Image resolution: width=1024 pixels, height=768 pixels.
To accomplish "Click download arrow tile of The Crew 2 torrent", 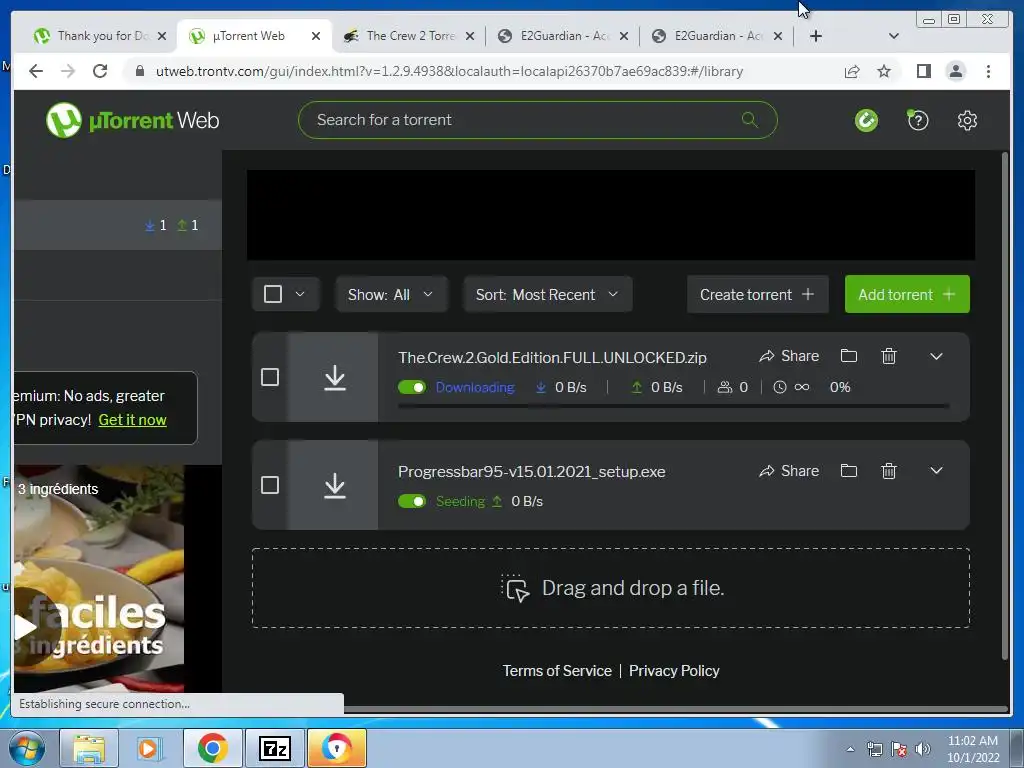I will point(334,377).
